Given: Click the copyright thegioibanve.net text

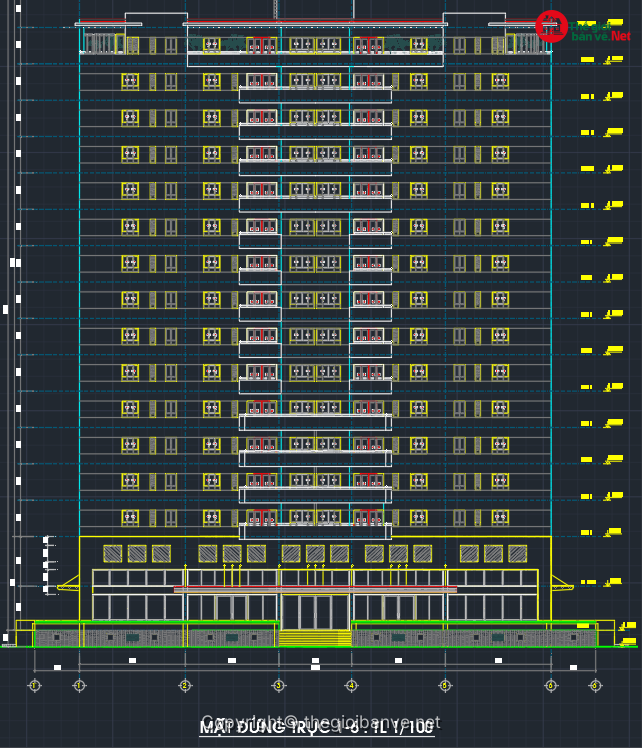Looking at the screenshot, I should pyautogui.click(x=320, y=721).
